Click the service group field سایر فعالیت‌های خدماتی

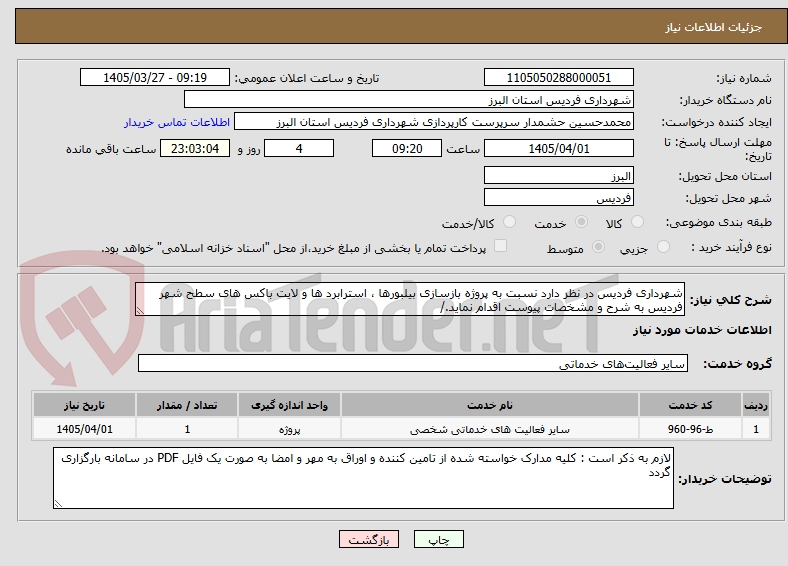pos(413,363)
